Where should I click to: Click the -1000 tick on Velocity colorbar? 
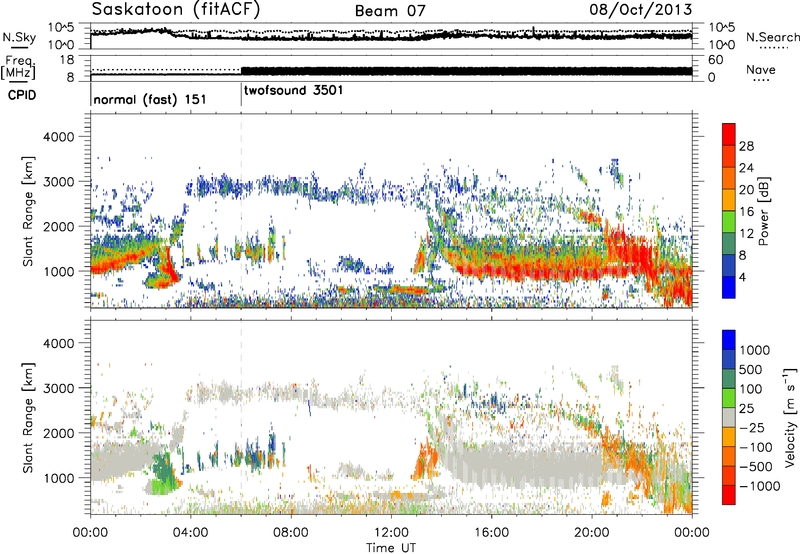(760, 486)
